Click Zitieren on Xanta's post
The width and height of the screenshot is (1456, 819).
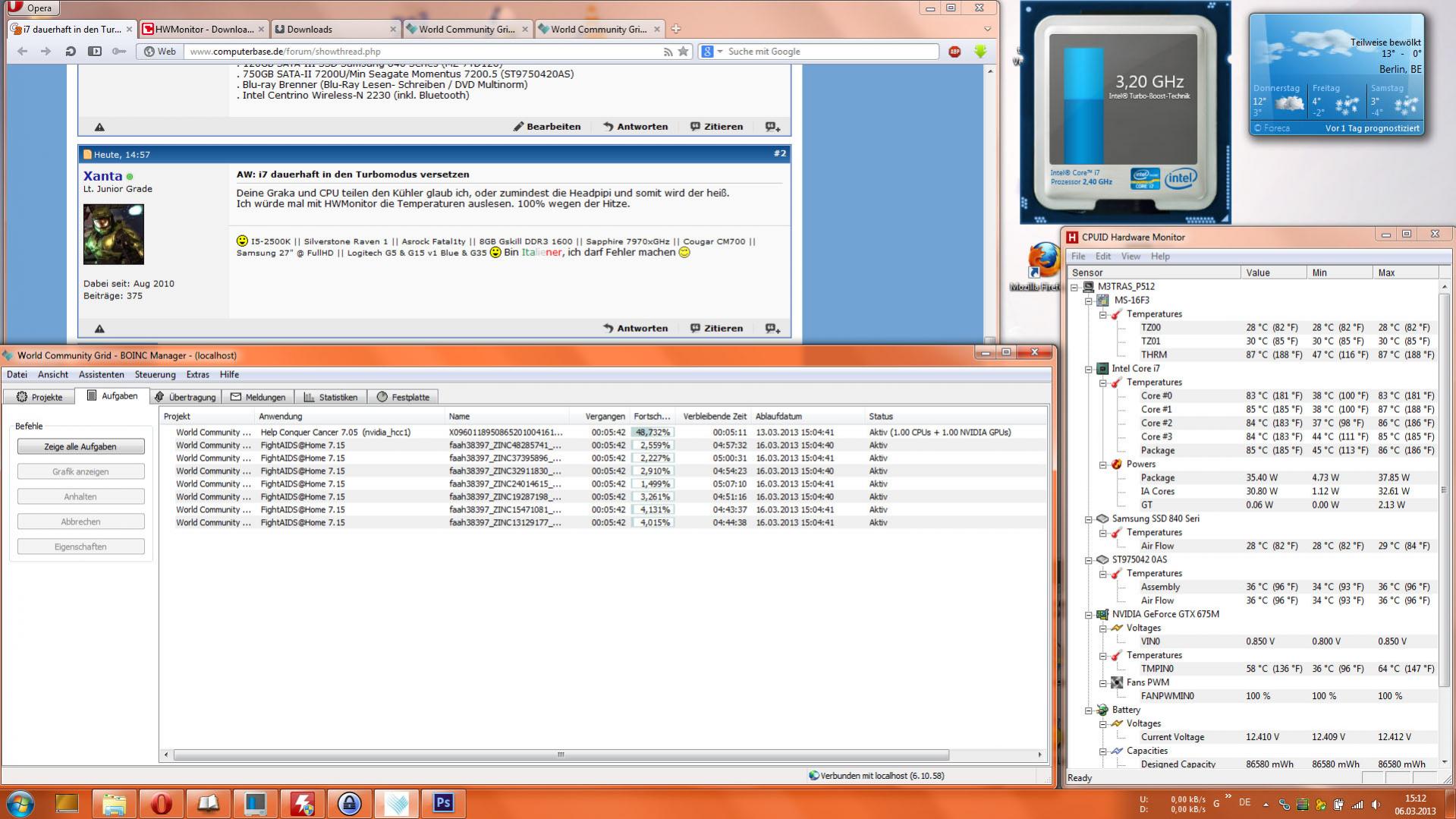point(716,329)
